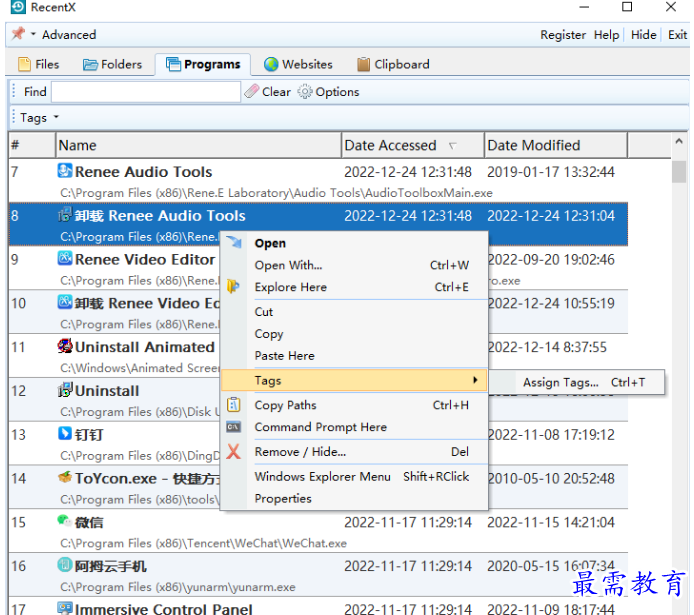Click path ending yunarm\yunarm.exe
Screen dimensions: 694x615
tap(178, 587)
